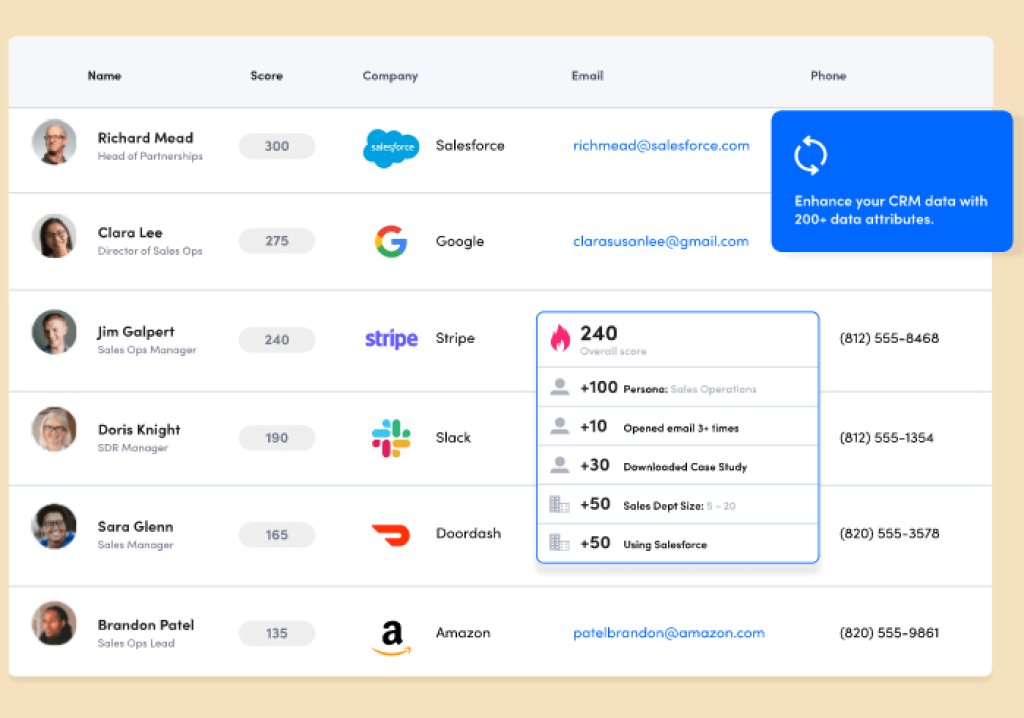
Task: Click the Amazon company name
Action: pyautogui.click(x=463, y=632)
